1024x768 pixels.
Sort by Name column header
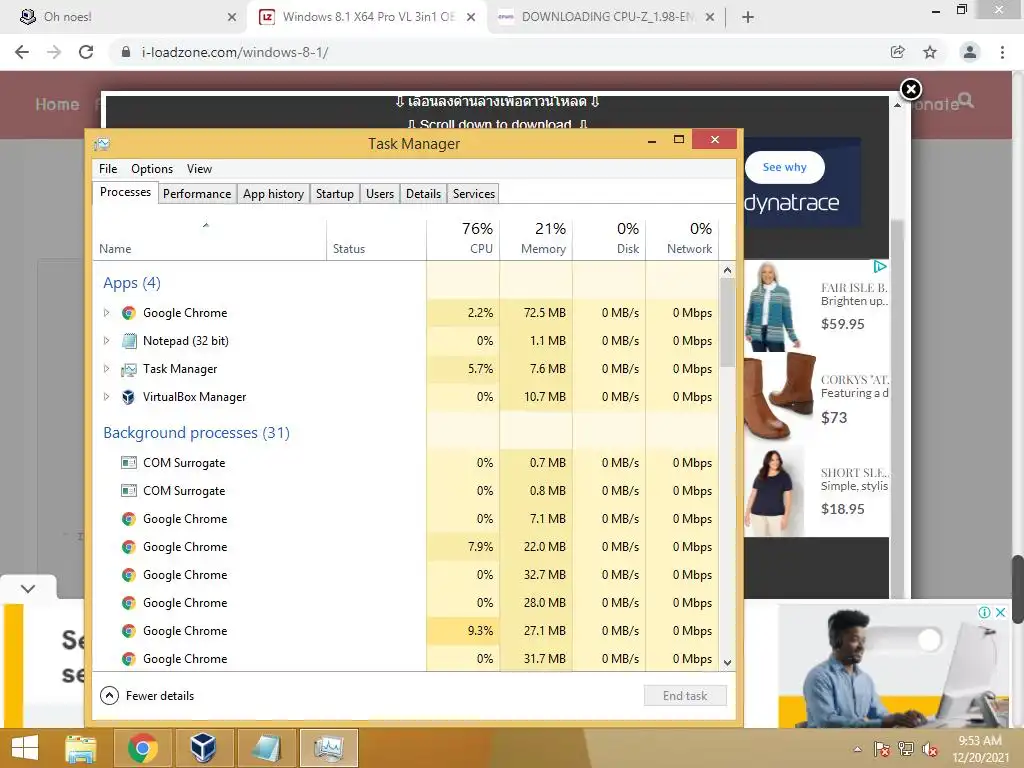[x=209, y=238]
